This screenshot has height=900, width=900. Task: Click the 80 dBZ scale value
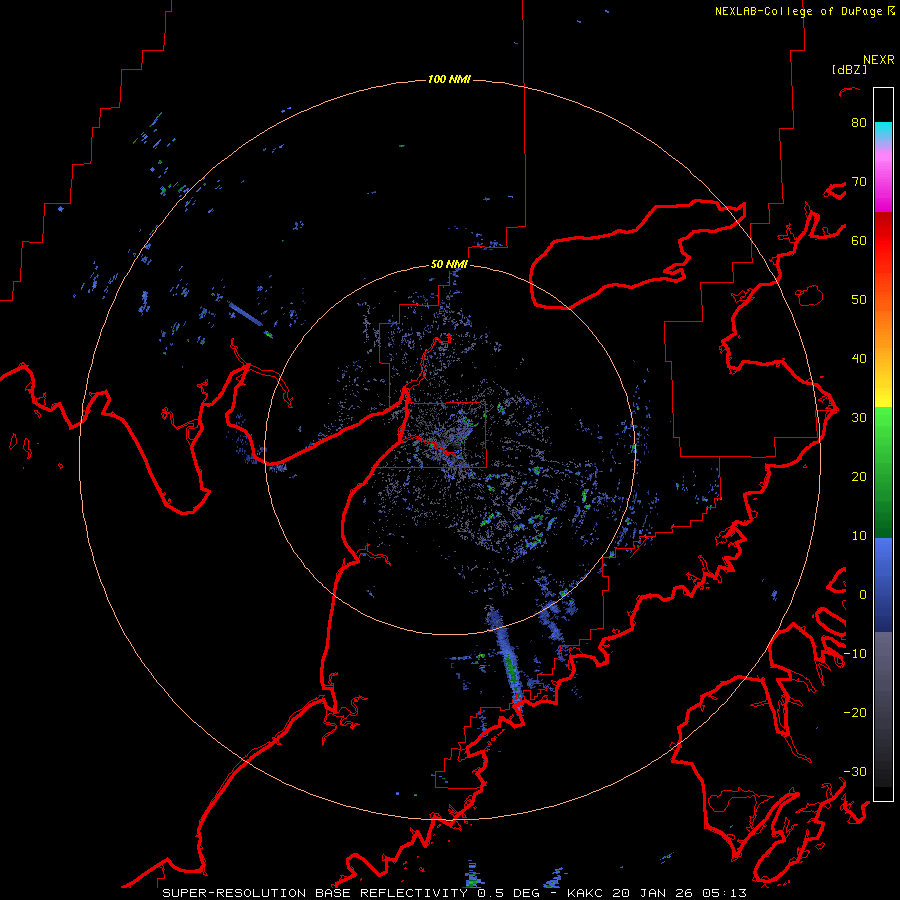(x=859, y=122)
